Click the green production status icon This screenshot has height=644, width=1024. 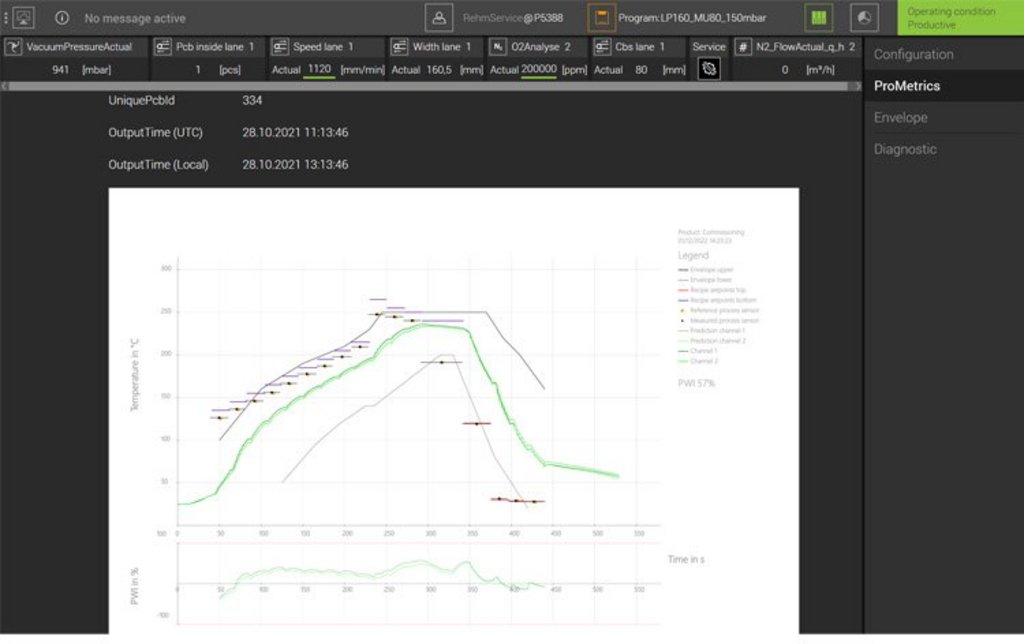819,18
